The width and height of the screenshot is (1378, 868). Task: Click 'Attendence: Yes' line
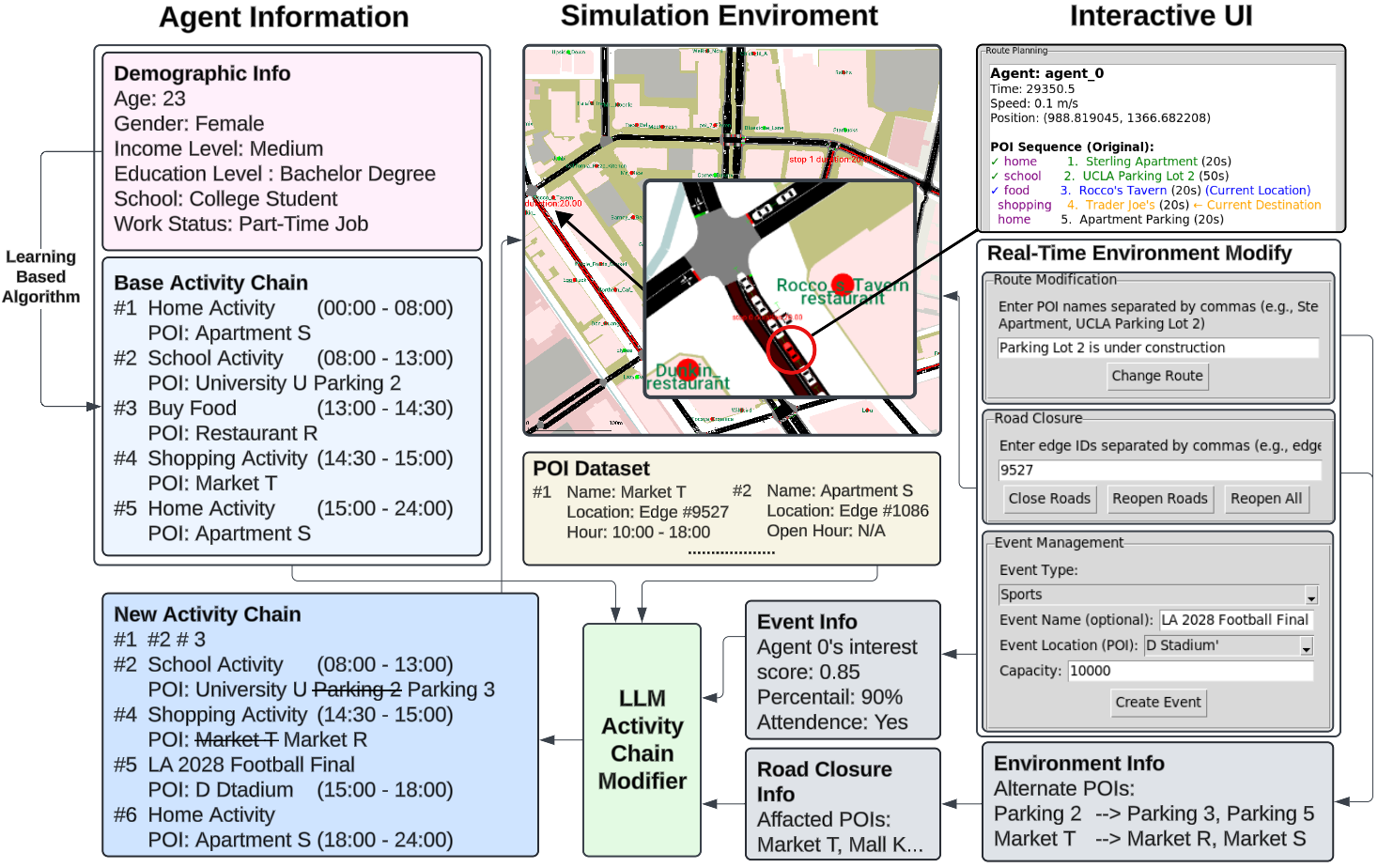[832, 722]
